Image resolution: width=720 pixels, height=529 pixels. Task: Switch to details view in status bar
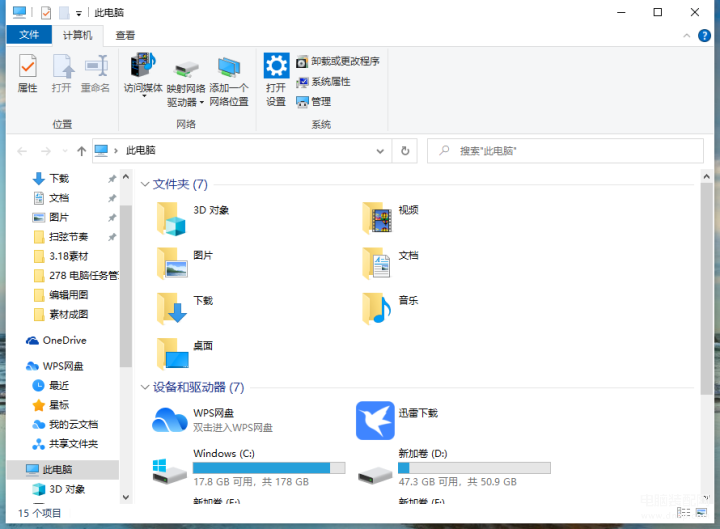point(683,512)
